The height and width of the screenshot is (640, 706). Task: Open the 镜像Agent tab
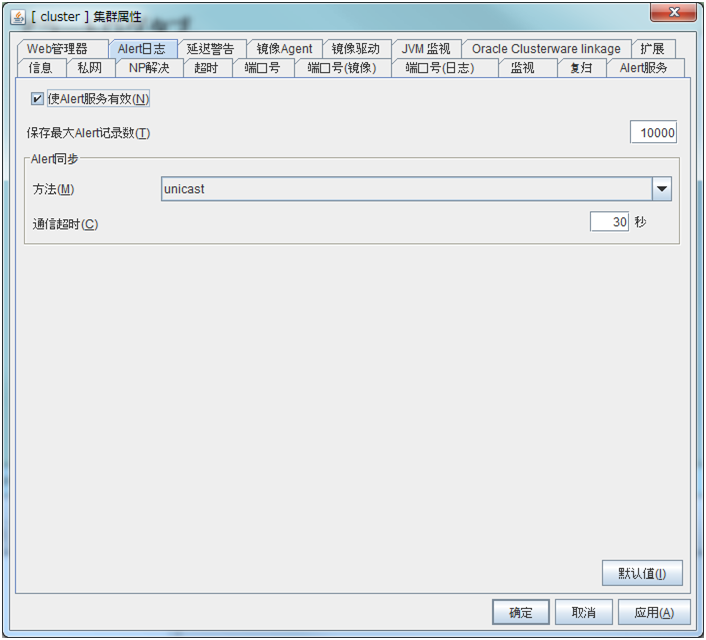285,49
